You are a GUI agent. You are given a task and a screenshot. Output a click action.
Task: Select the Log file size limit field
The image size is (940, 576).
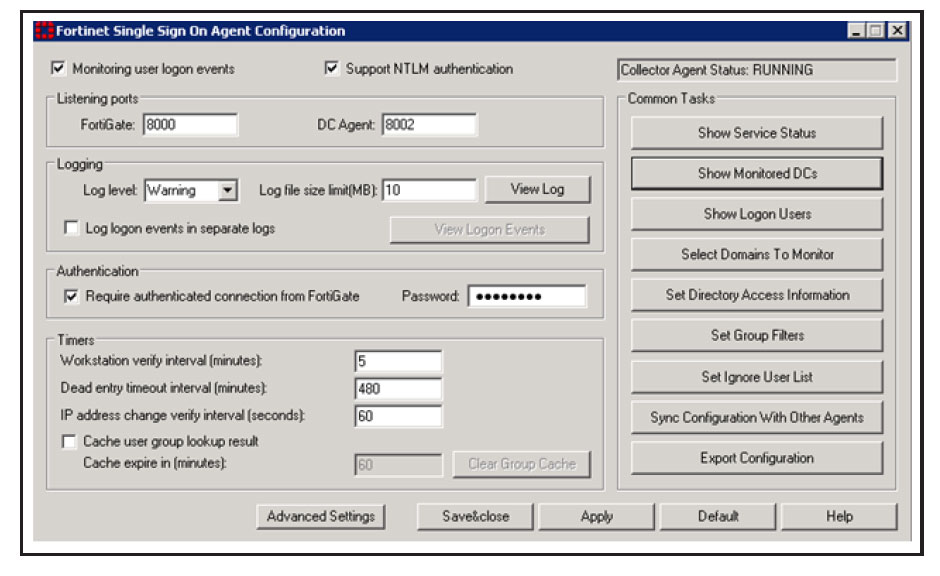point(429,190)
